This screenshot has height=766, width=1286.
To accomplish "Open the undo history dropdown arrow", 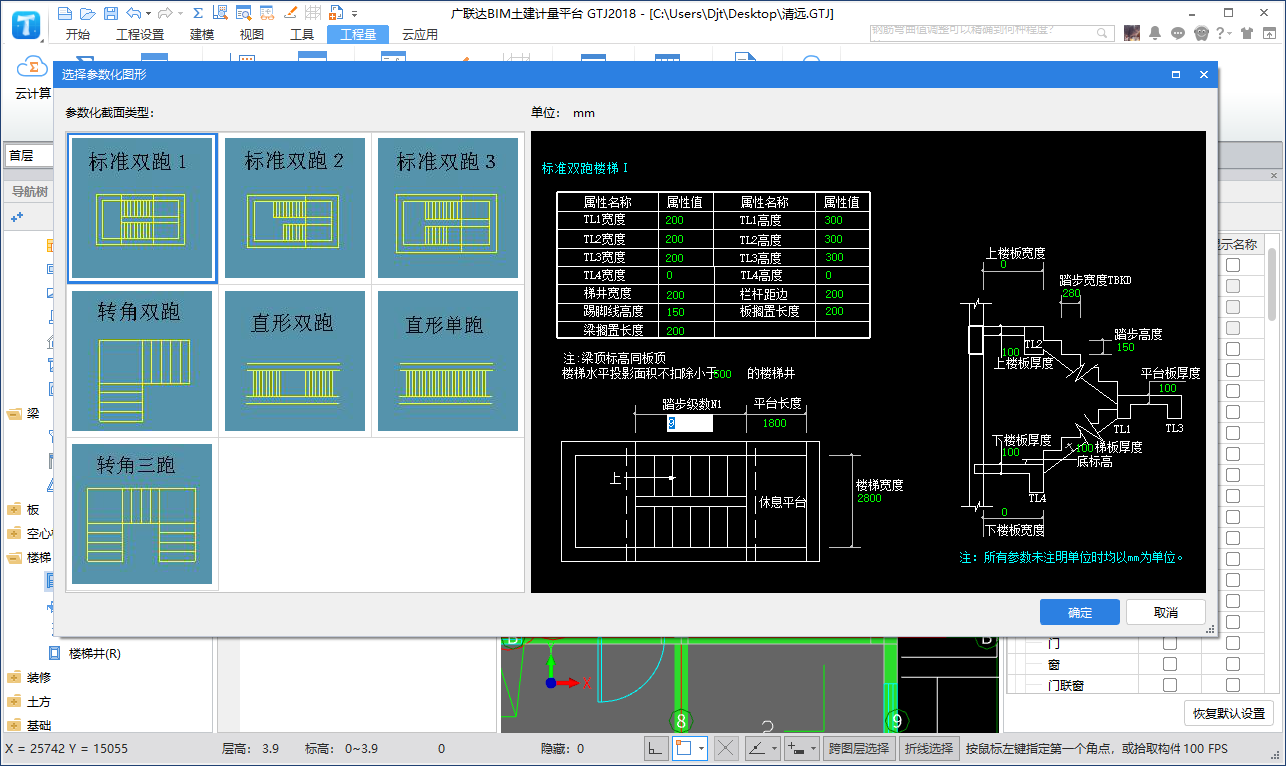I will click(148, 13).
